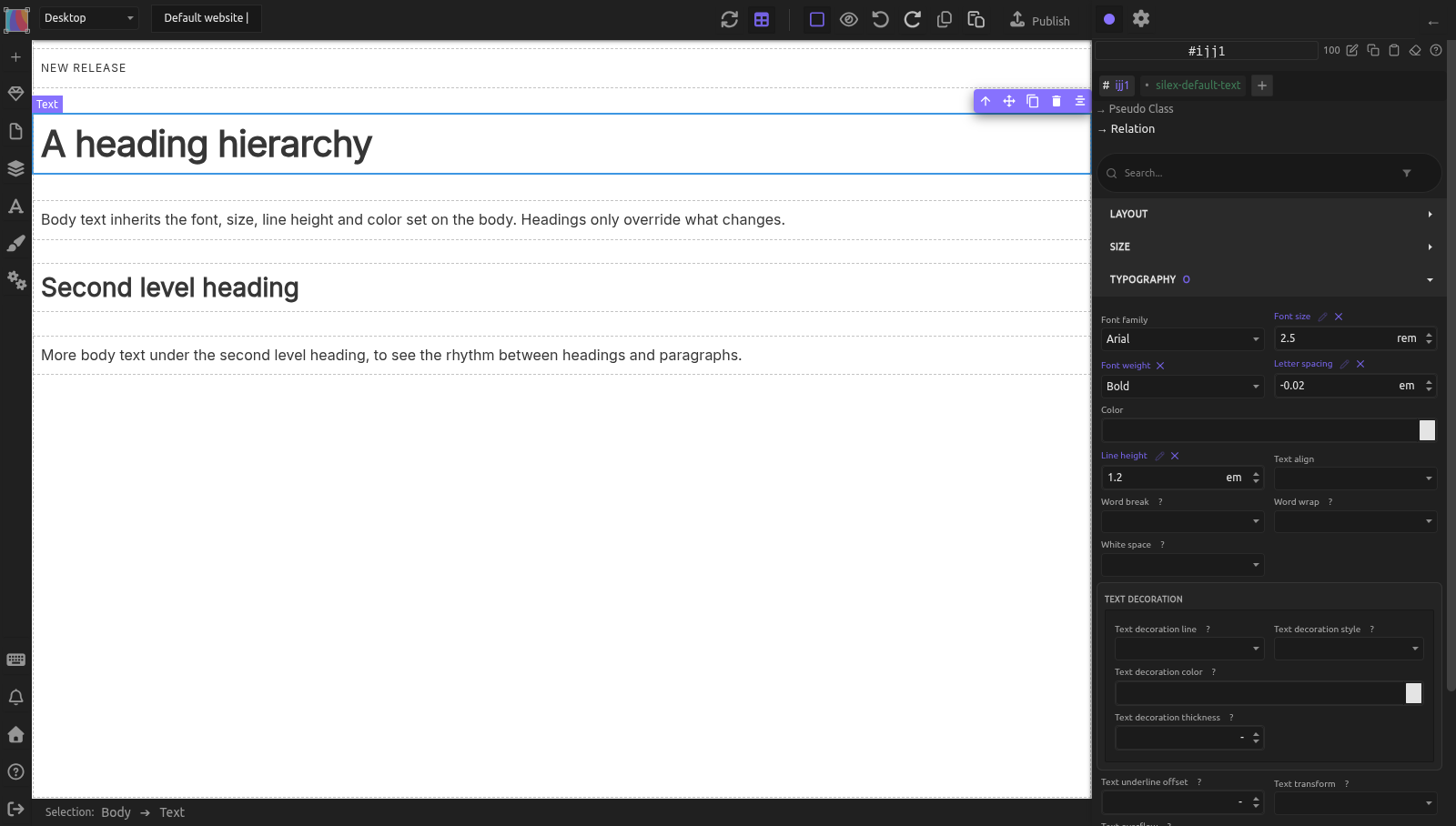Open the Symbols panel diamond icon

tap(15, 94)
